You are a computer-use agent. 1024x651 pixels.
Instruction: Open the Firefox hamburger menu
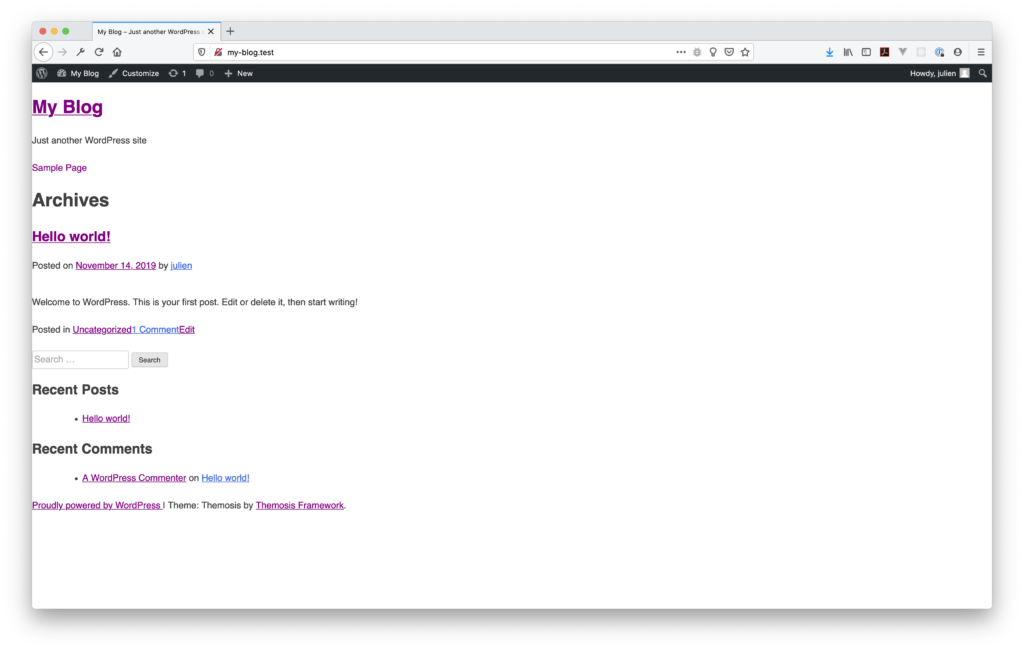coord(981,51)
